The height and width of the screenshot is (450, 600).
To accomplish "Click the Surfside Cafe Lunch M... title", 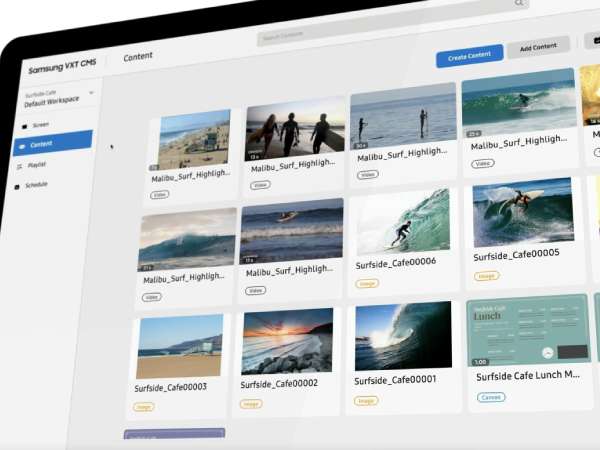I will (528, 376).
